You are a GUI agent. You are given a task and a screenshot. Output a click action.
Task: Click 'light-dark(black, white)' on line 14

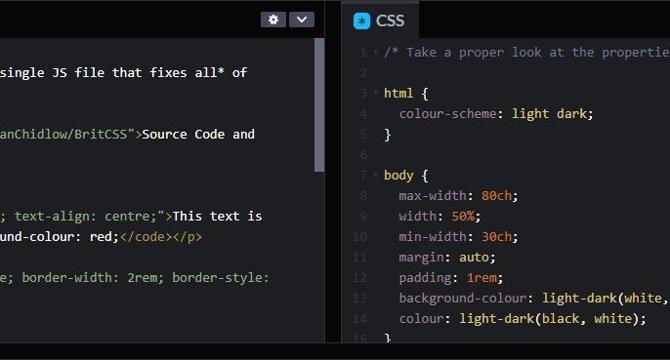click(x=549, y=319)
